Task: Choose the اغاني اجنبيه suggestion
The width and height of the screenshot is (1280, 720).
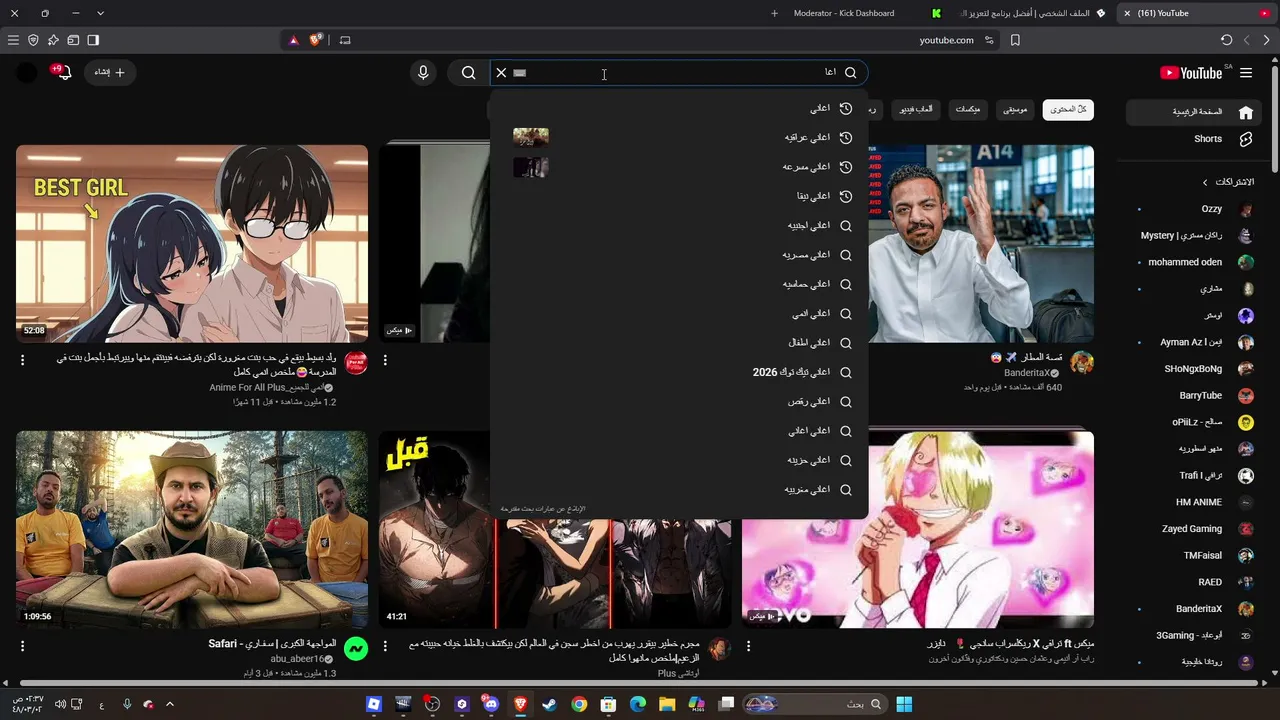Action: click(x=680, y=226)
